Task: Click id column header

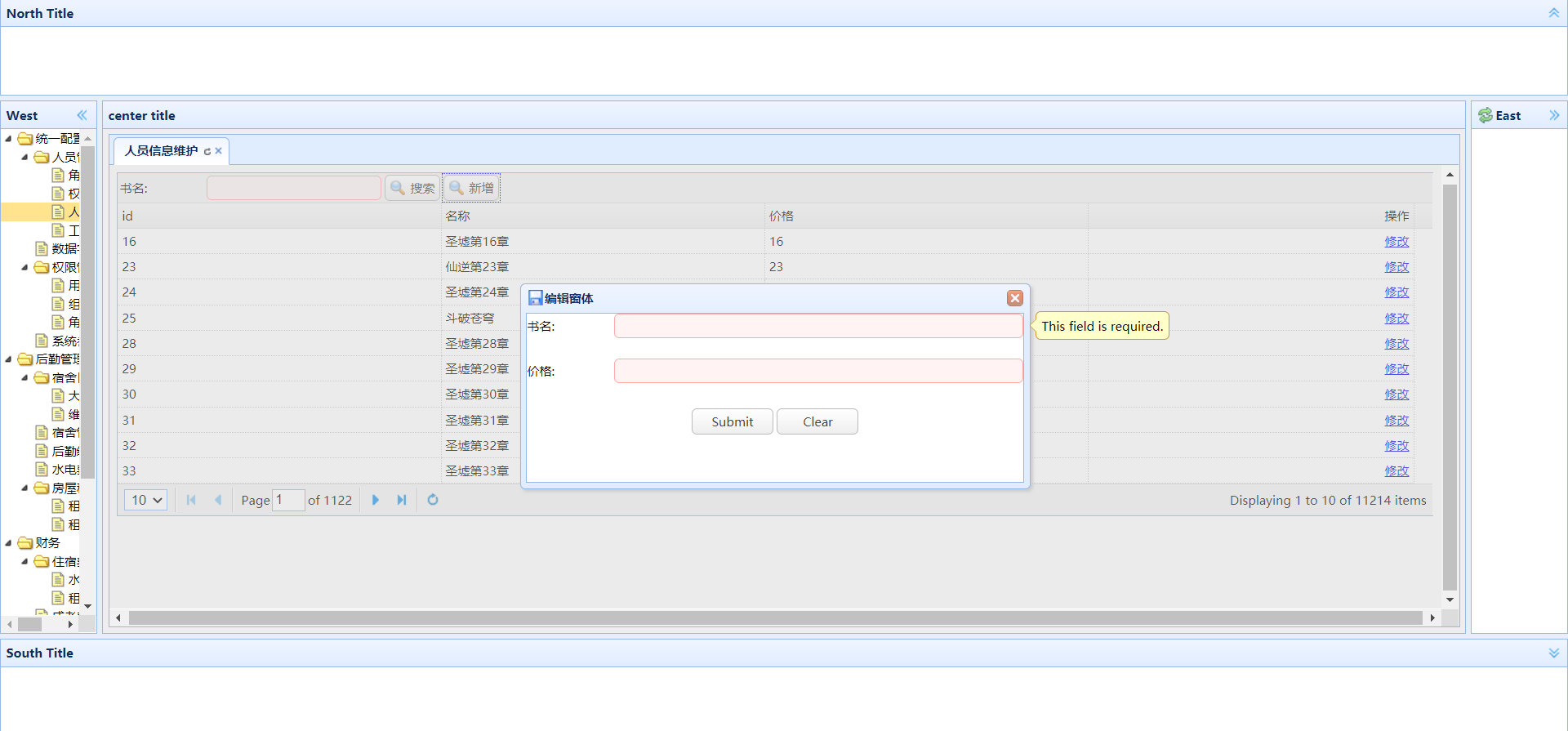Action: [x=279, y=216]
